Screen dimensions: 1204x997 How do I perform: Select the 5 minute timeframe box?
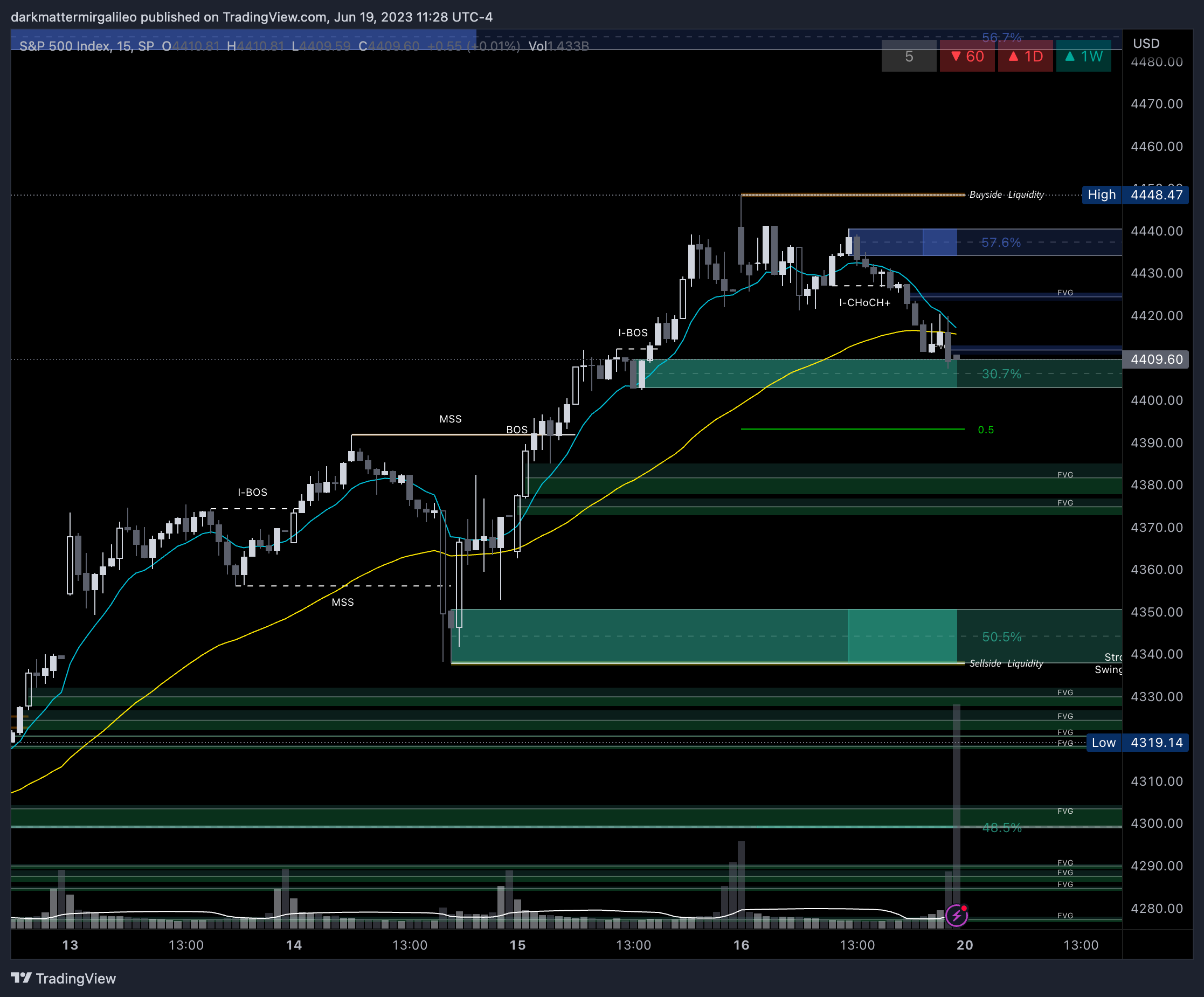click(909, 56)
